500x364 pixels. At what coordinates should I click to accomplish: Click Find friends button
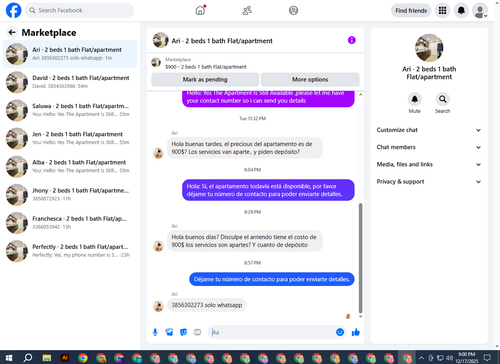tap(411, 11)
